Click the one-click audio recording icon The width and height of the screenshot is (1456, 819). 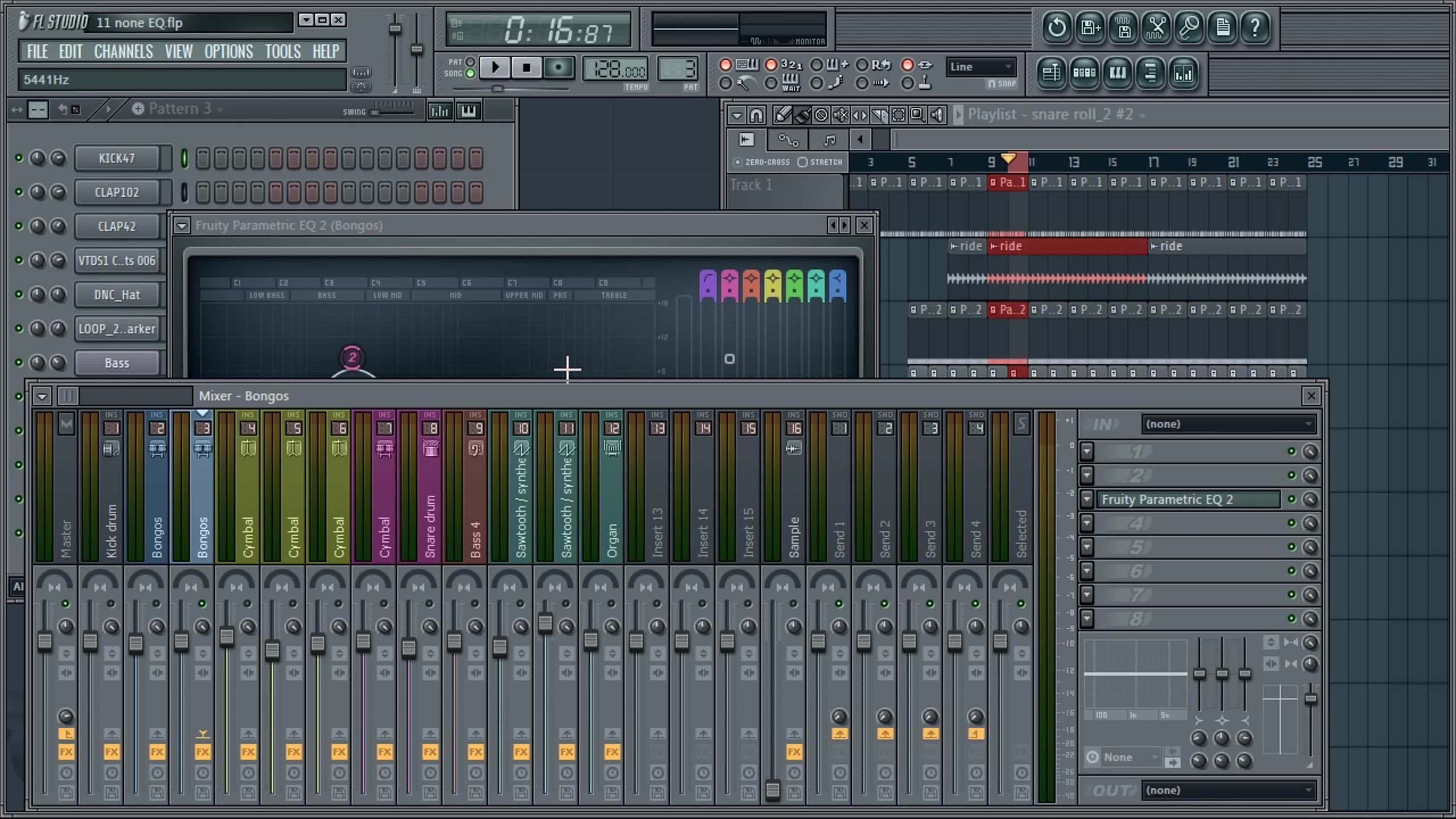1190,27
